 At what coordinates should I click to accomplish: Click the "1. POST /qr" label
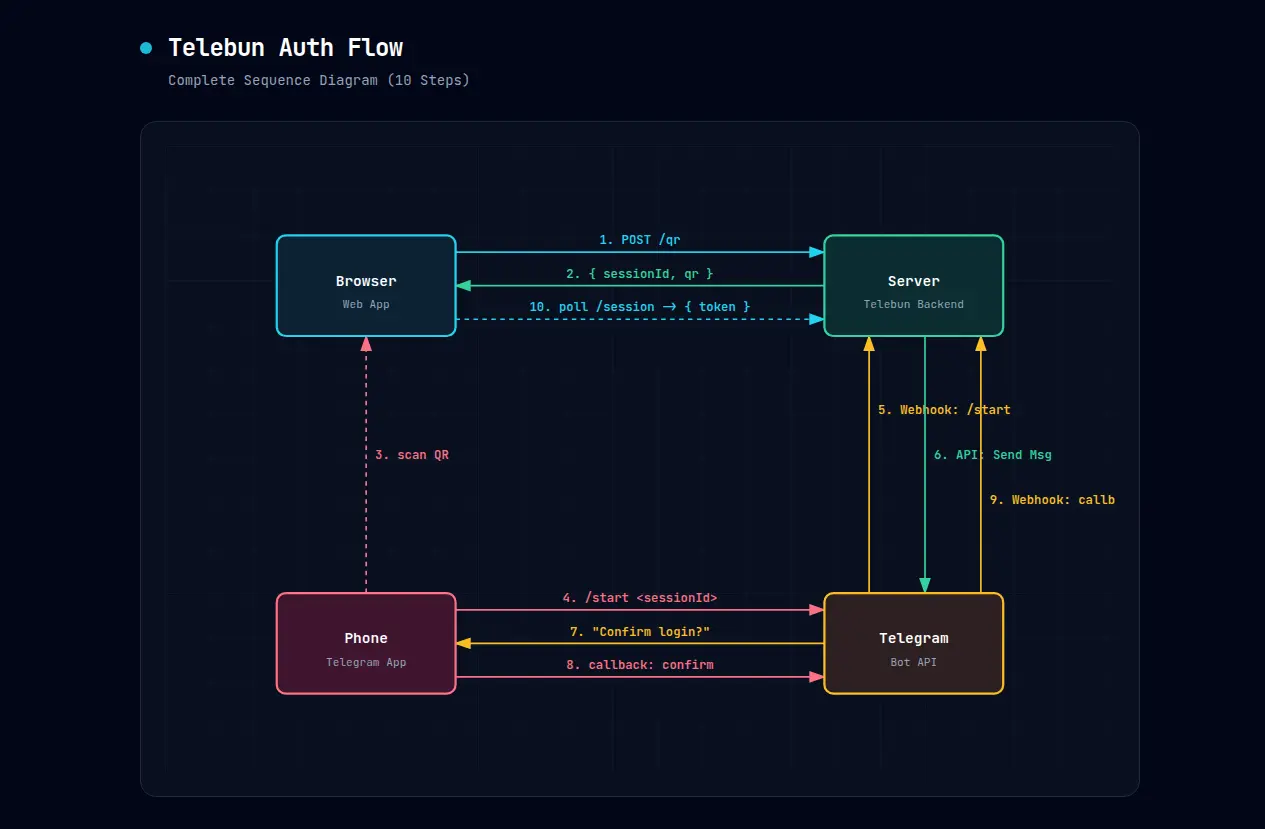640,240
